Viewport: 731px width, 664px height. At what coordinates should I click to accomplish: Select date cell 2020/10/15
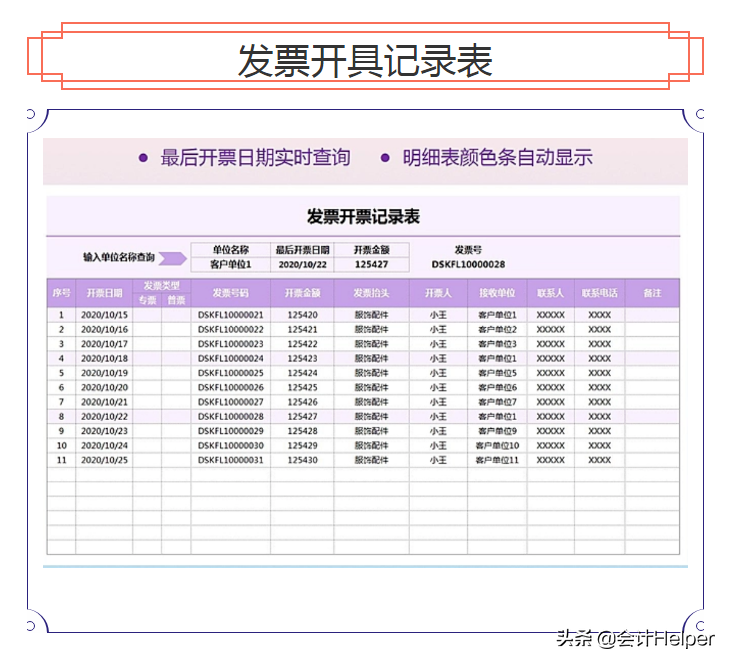point(104,315)
